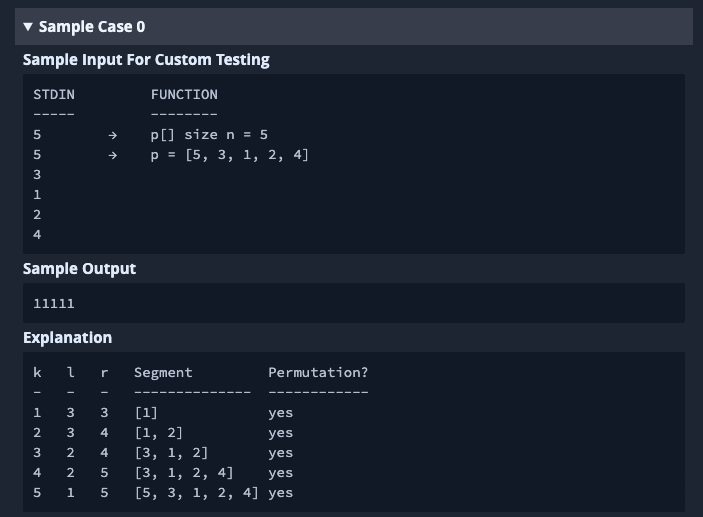The image size is (703, 517).
Task: Click the text p[] size n = 5
Action: pos(209,135)
